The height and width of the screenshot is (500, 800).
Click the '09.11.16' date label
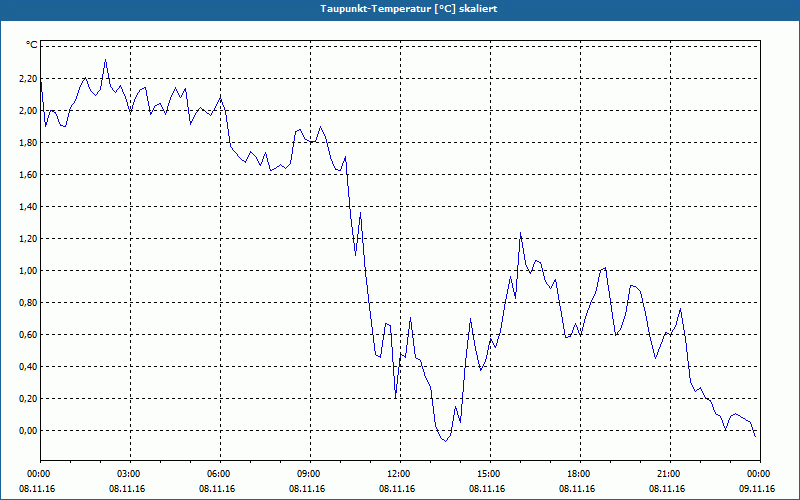[x=757, y=489]
